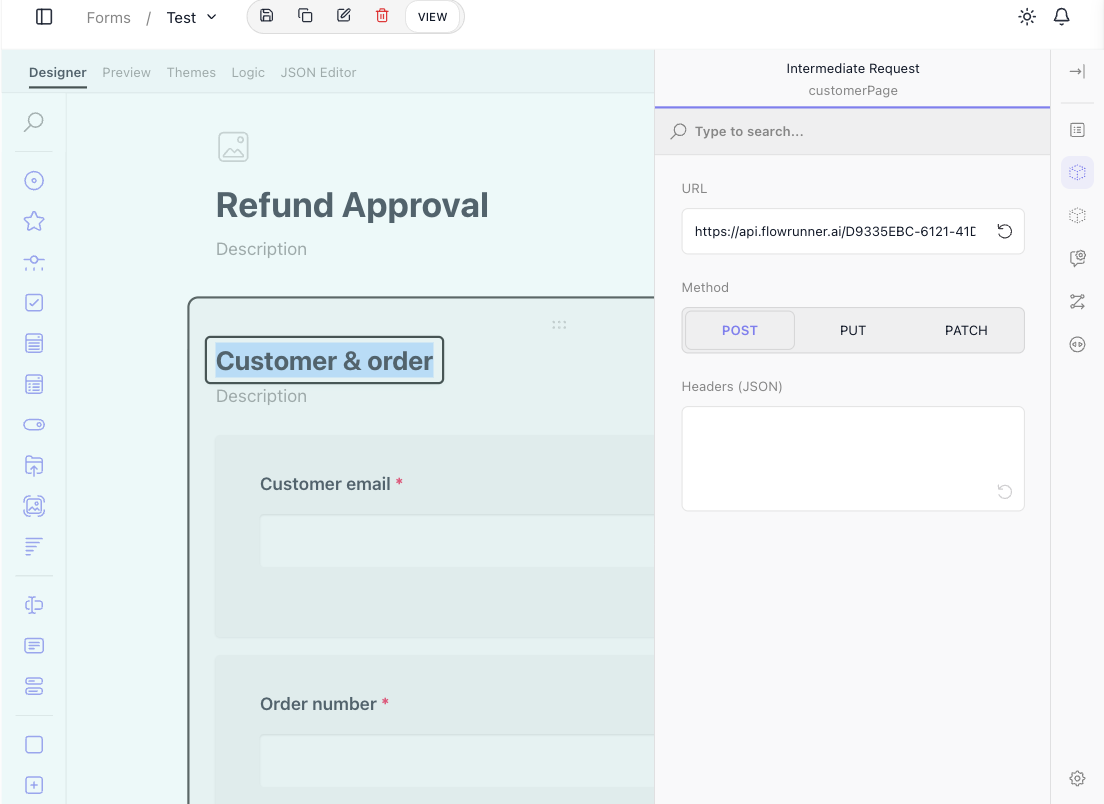This screenshot has height=804, width=1104.
Task: Switch to the Logic tab
Action: [x=248, y=73]
